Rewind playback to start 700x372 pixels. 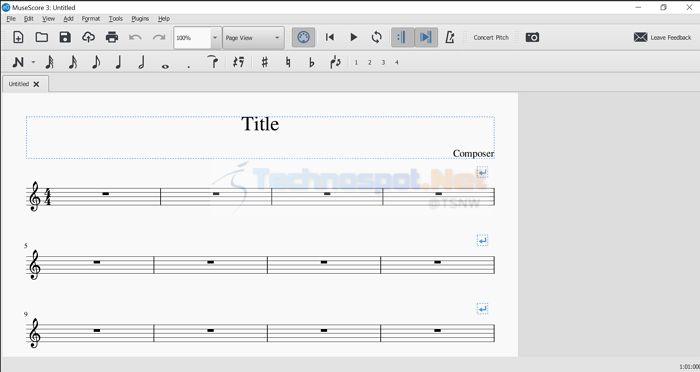[329, 38]
